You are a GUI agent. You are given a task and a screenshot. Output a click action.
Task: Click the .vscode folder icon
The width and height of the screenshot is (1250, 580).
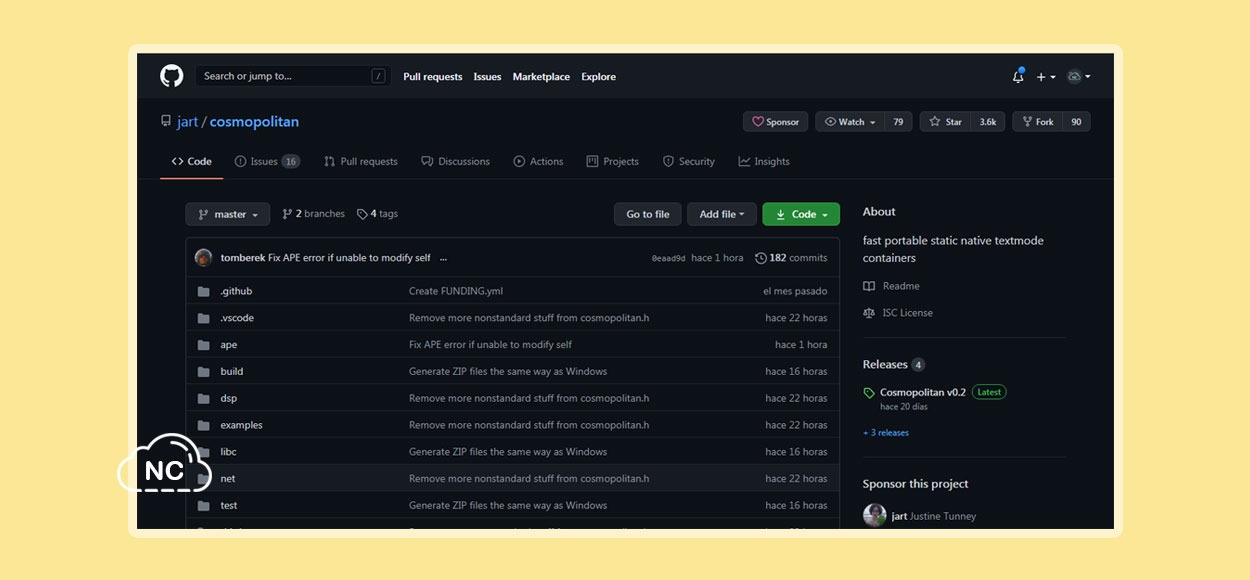203,318
